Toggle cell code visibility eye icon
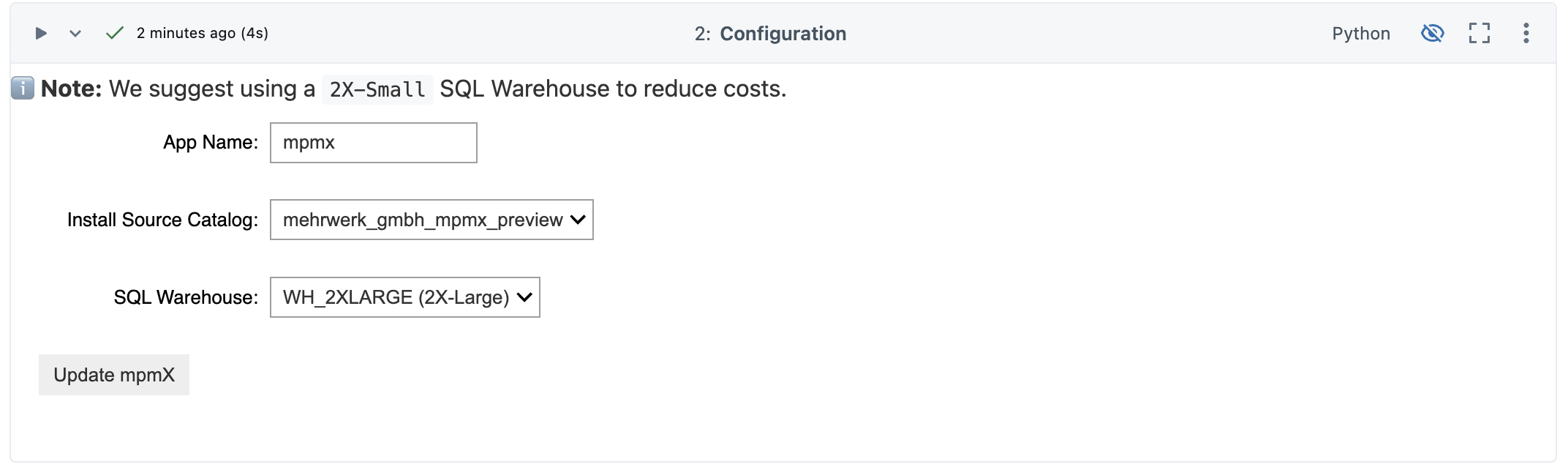 (x=1432, y=33)
